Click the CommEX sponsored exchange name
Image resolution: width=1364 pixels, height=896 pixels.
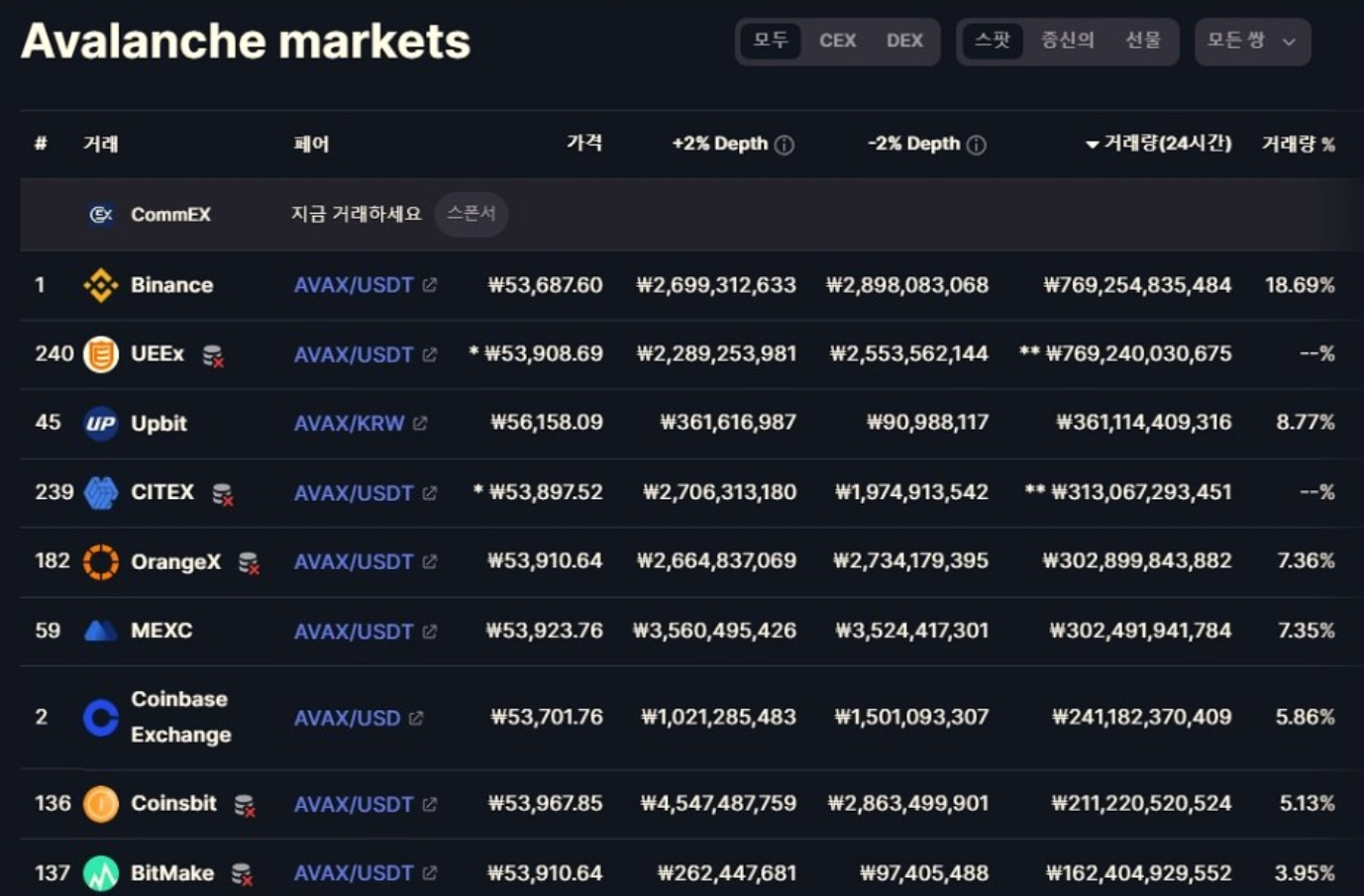pyautogui.click(x=170, y=214)
